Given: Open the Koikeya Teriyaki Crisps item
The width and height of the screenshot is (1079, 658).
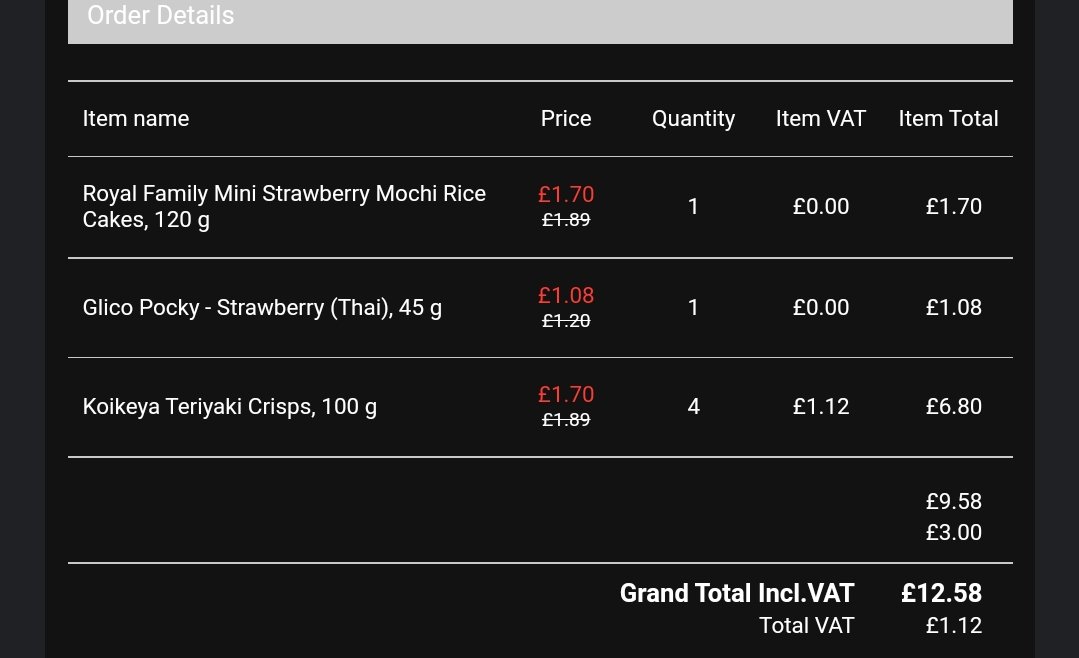Looking at the screenshot, I should point(230,407).
